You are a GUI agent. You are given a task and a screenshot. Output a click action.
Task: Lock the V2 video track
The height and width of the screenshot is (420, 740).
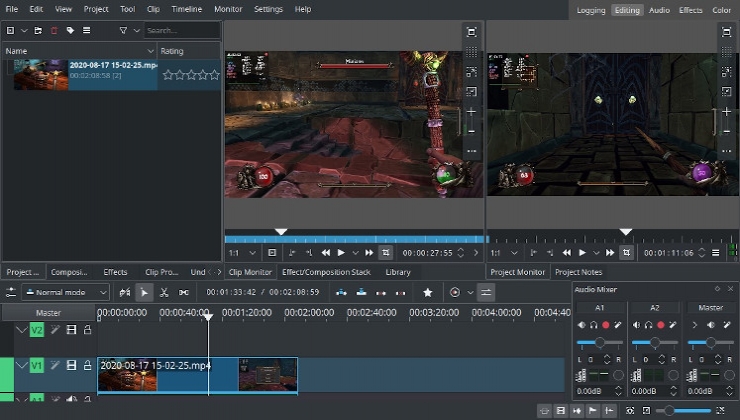[87, 329]
